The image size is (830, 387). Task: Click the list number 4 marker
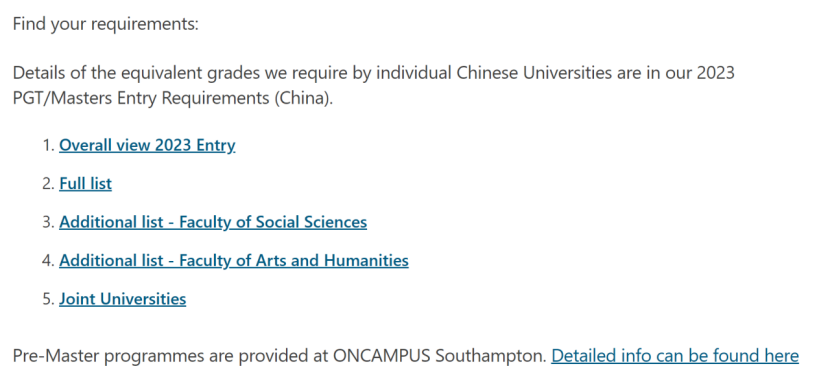pos(49,261)
